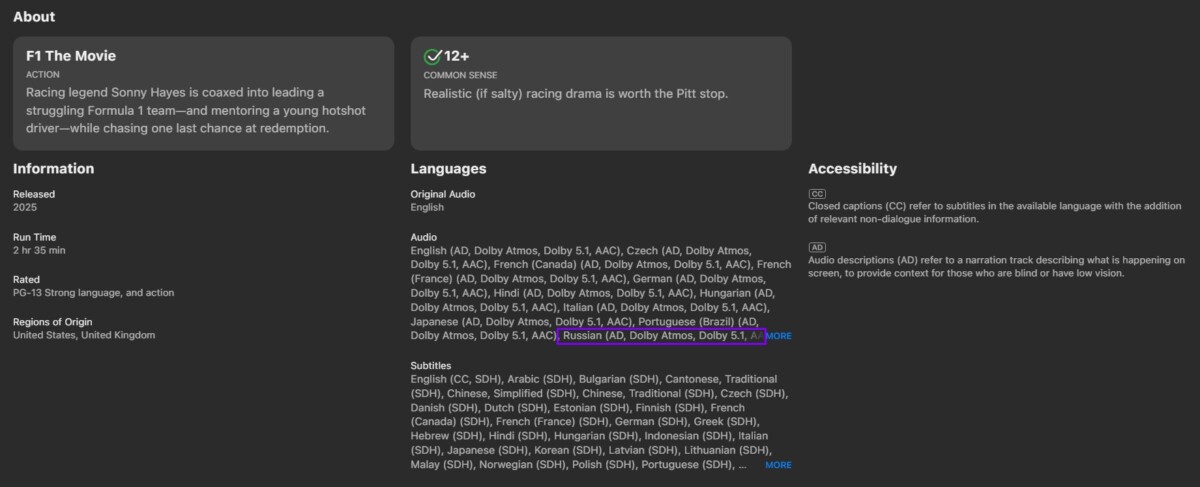The height and width of the screenshot is (487, 1200).
Task: Open the Common Sense 12+ review card
Action: (x=600, y=93)
